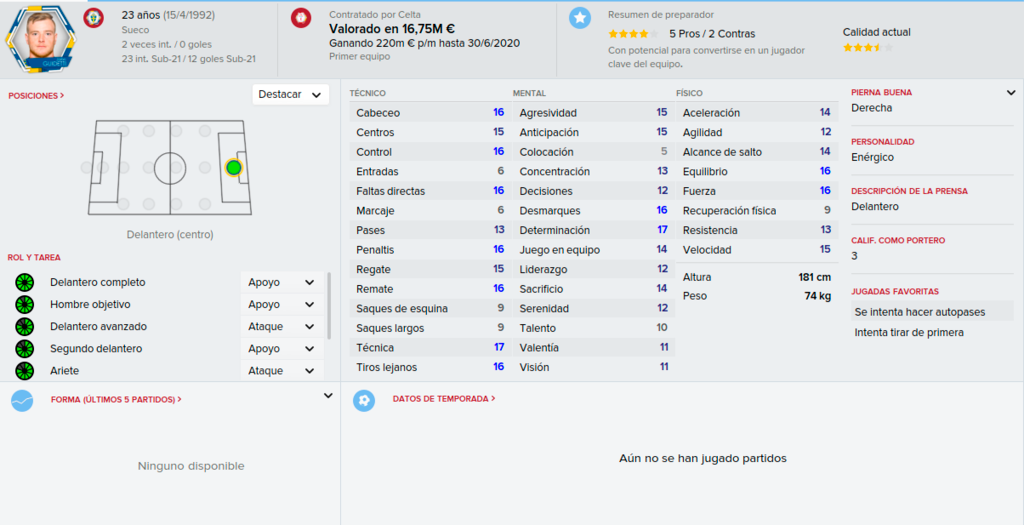The image size is (1024, 525).
Task: Open Forma (últimos 5 partidos) link
Action: pos(116,400)
